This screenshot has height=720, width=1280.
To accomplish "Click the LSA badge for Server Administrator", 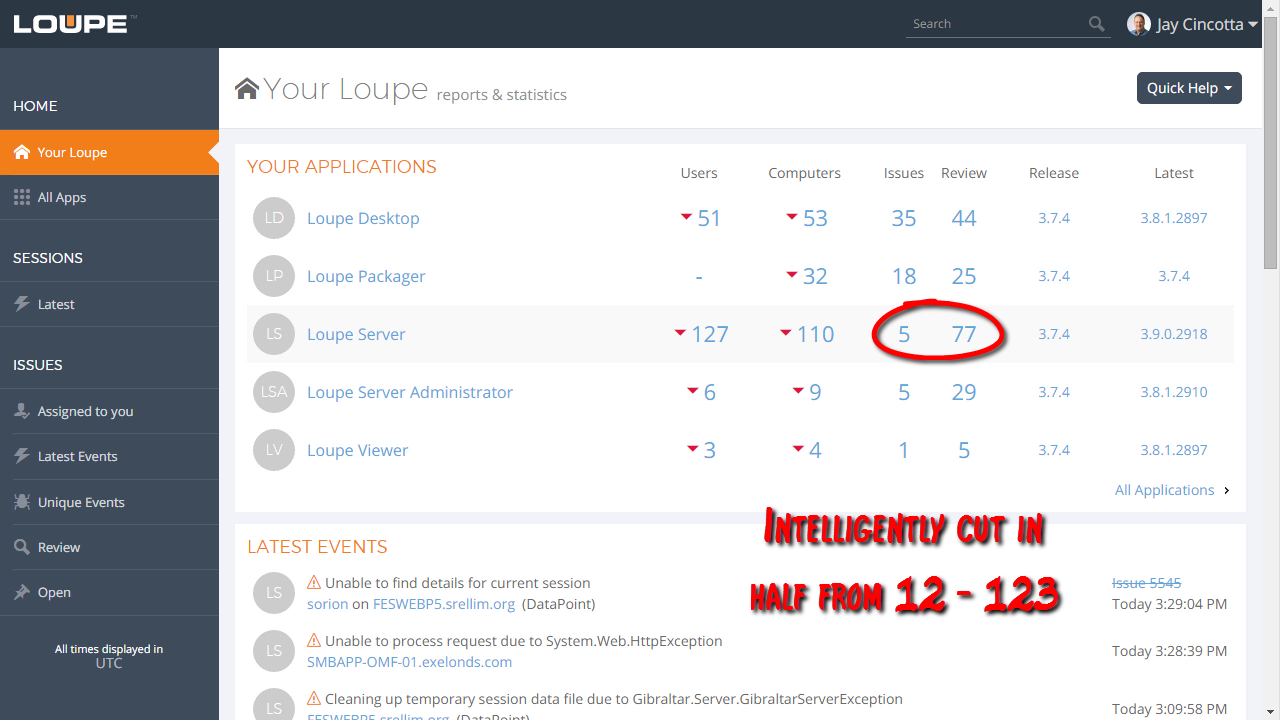I will [x=274, y=392].
